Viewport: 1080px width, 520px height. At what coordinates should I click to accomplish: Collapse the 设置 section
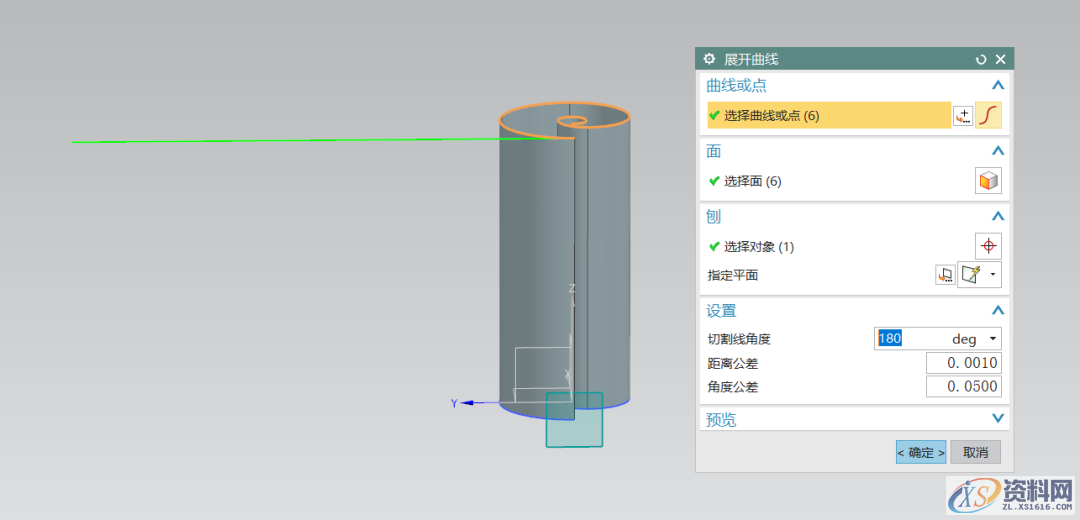tap(997, 310)
